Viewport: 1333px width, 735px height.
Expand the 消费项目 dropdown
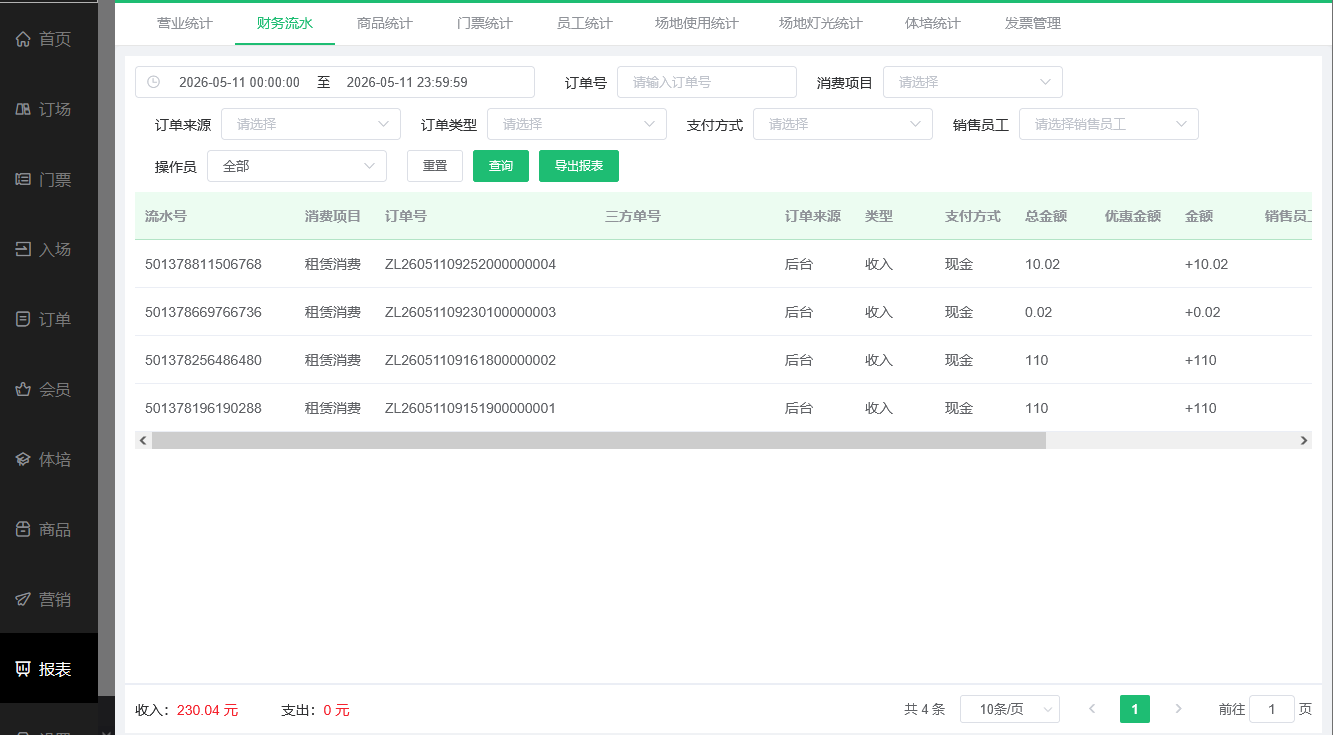pyautogui.click(x=973, y=82)
